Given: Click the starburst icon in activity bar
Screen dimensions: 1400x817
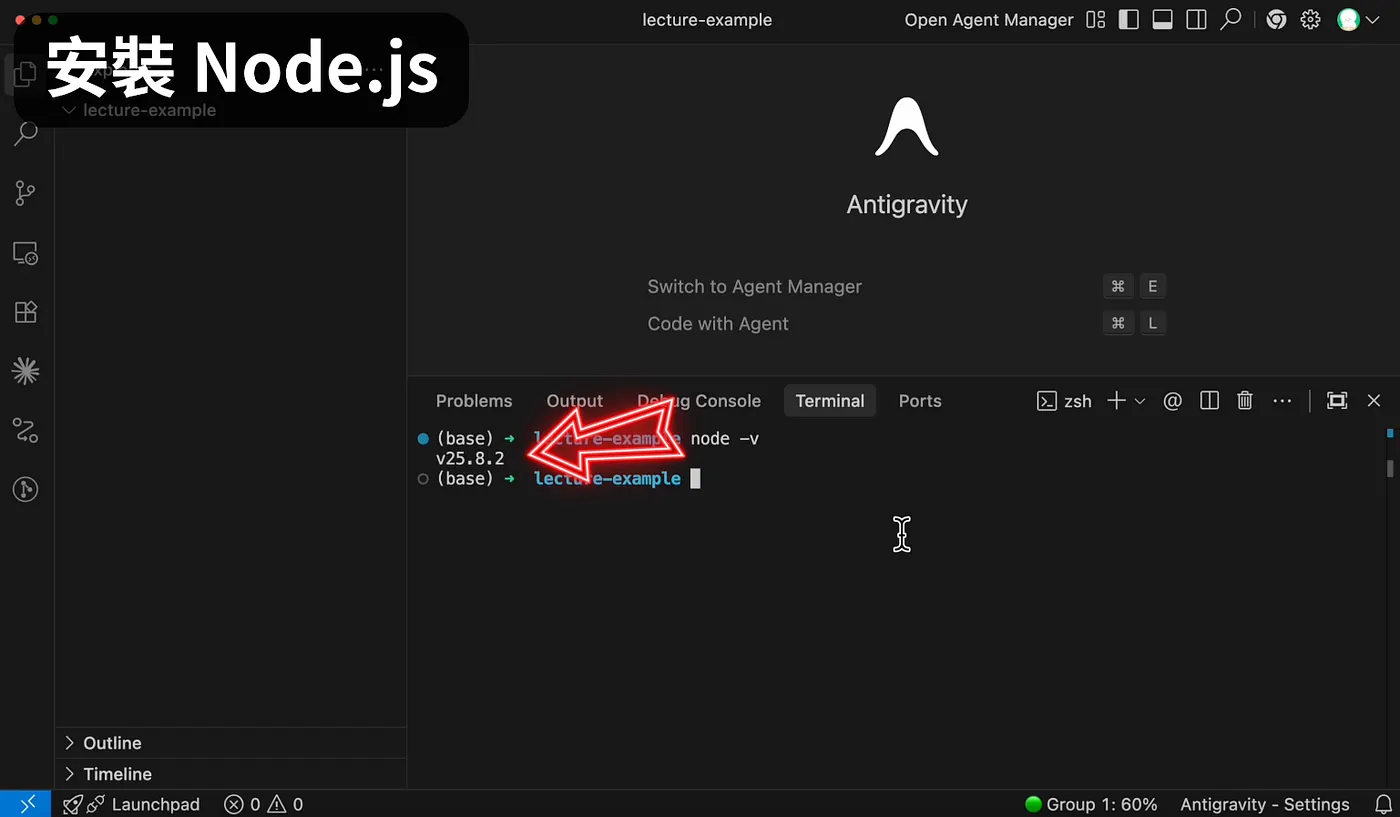Looking at the screenshot, I should point(26,372).
